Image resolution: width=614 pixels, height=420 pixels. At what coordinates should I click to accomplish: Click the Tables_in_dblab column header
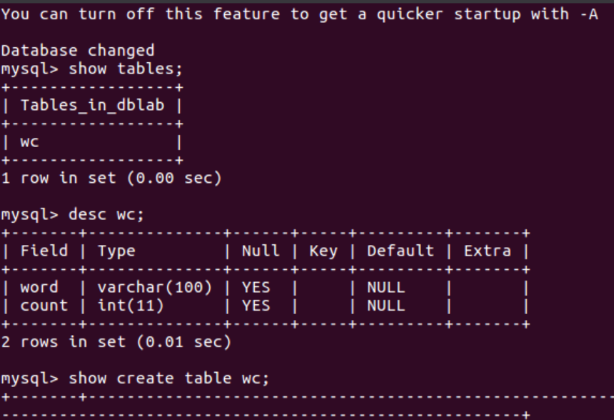pyautogui.click(x=94, y=105)
